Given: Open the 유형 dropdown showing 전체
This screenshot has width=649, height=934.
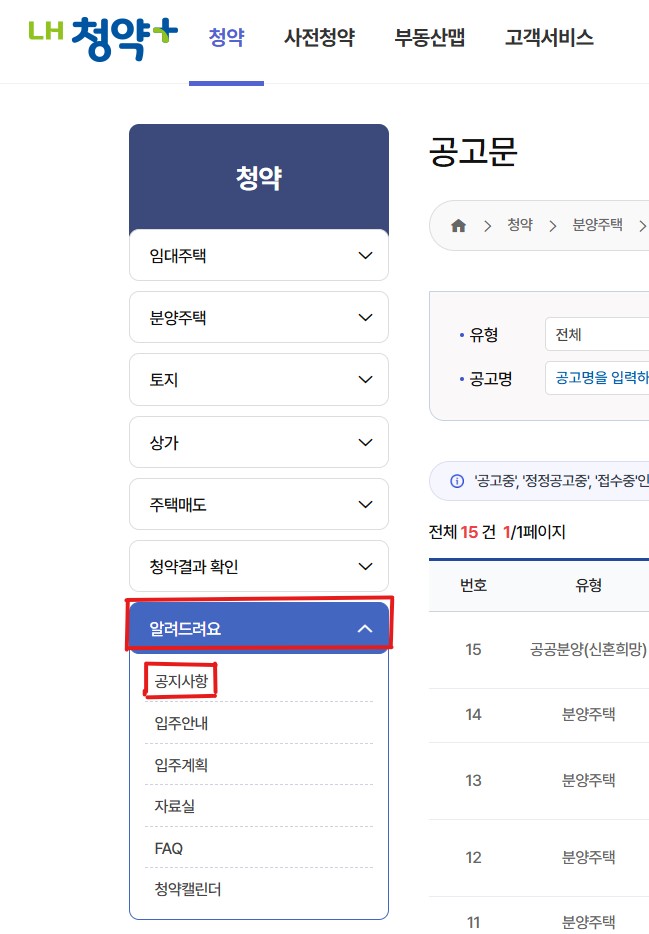Looking at the screenshot, I should (597, 334).
